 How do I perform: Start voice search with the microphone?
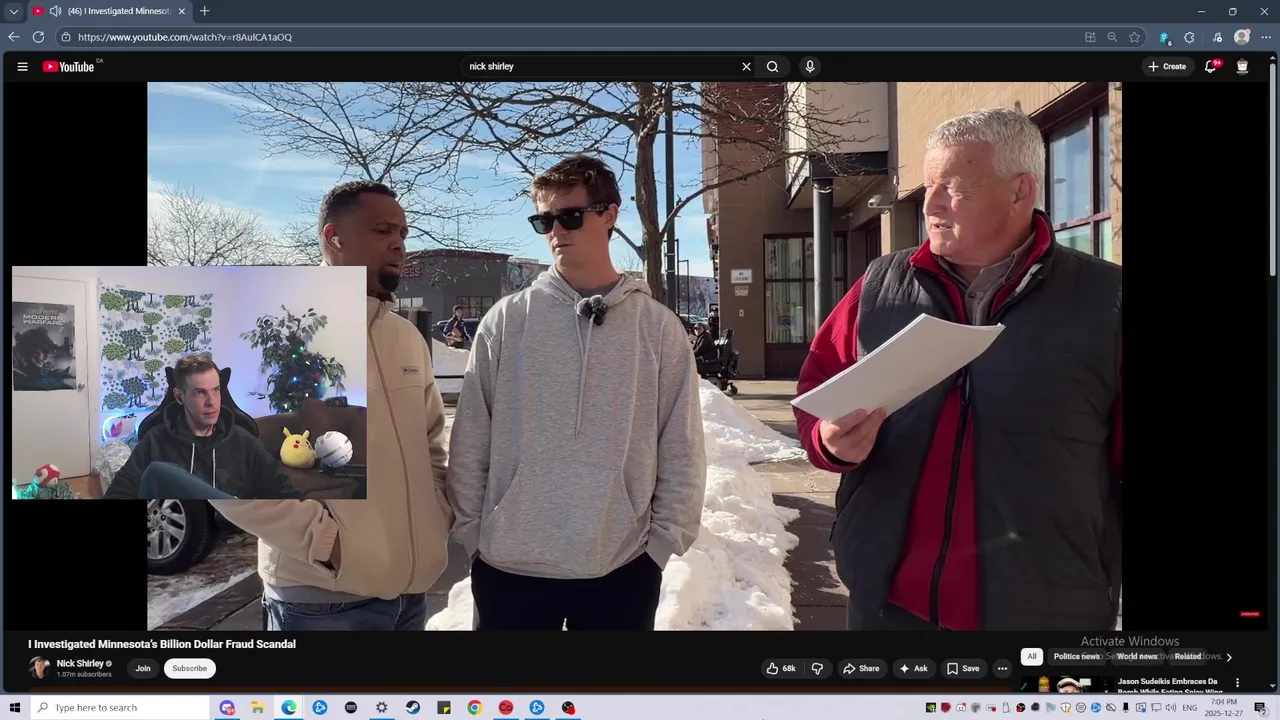pos(810,67)
